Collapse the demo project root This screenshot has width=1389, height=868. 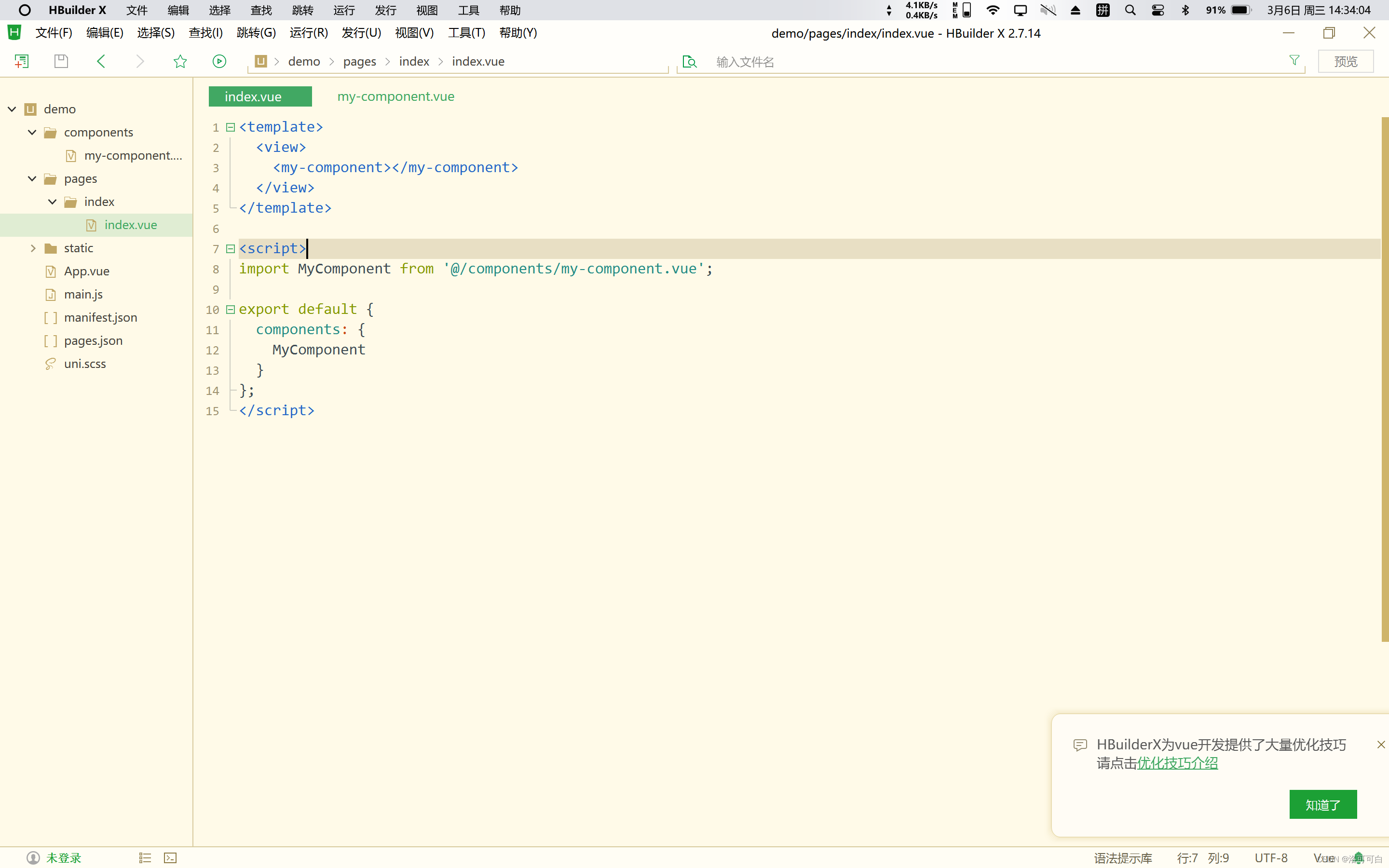(12, 109)
